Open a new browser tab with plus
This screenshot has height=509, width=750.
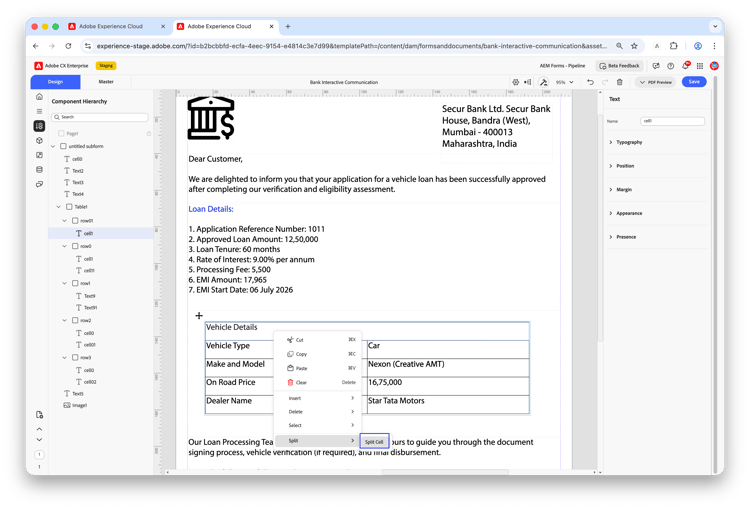287,27
